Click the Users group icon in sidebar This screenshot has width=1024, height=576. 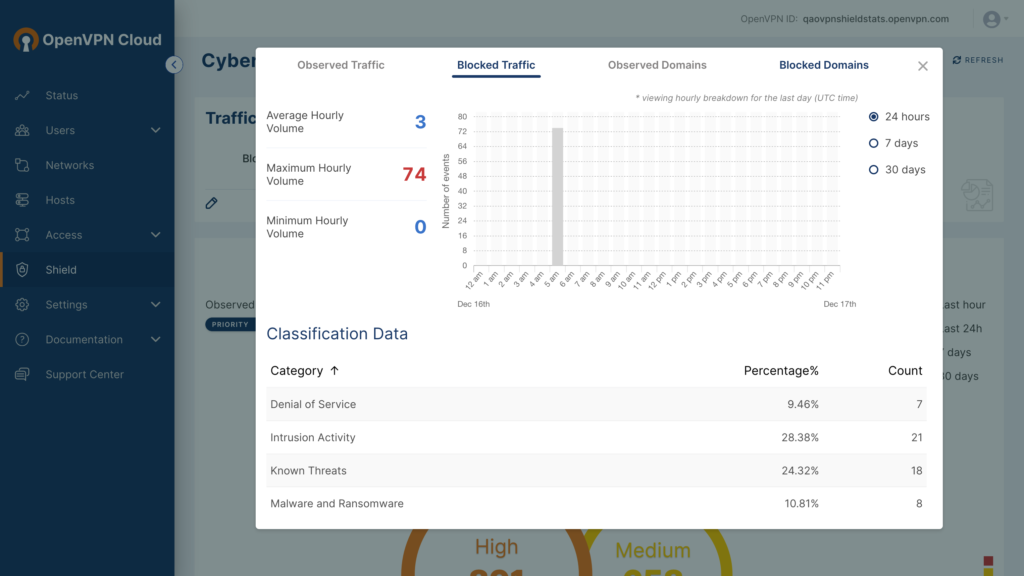(22, 130)
